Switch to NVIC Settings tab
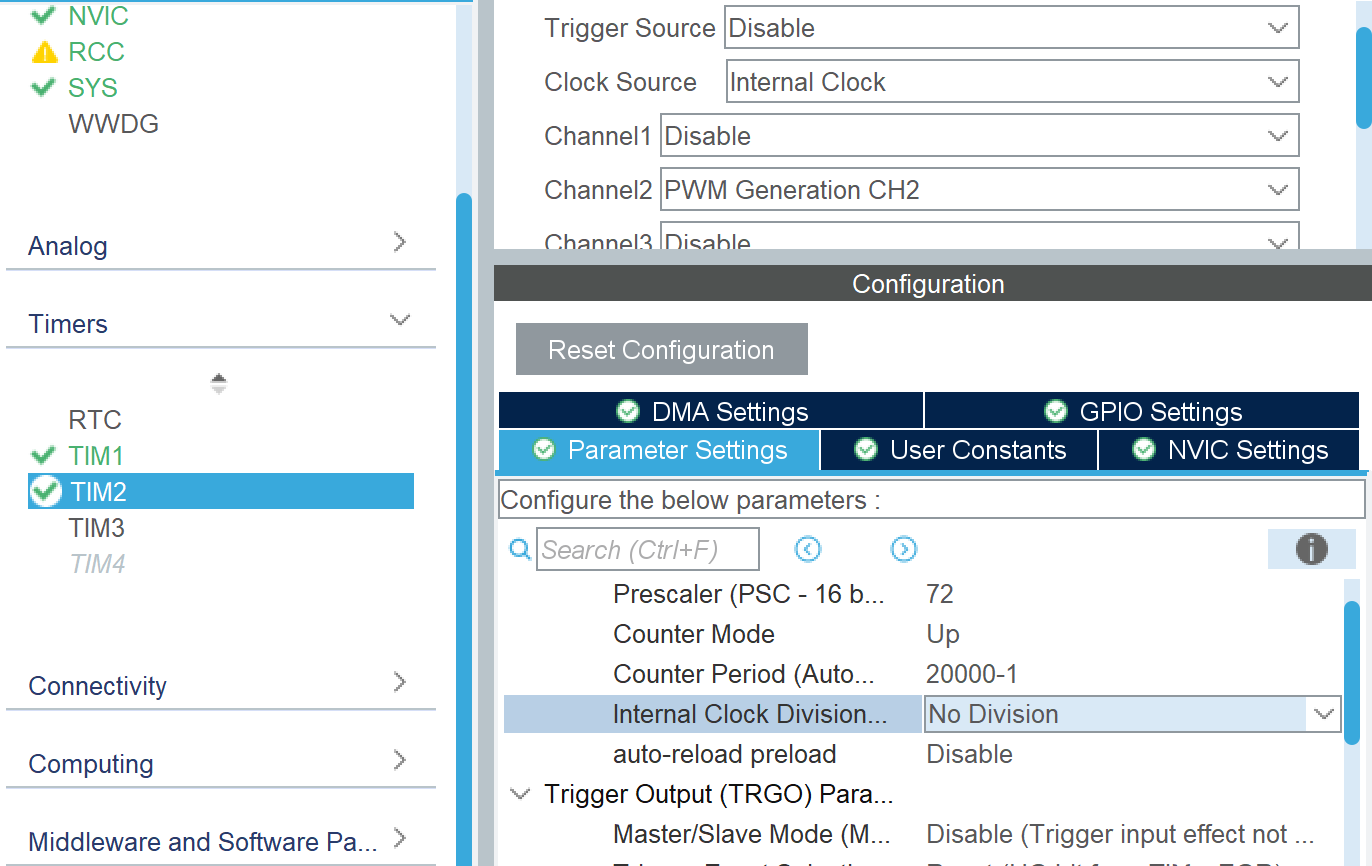The height and width of the screenshot is (866, 1372). click(x=1229, y=450)
